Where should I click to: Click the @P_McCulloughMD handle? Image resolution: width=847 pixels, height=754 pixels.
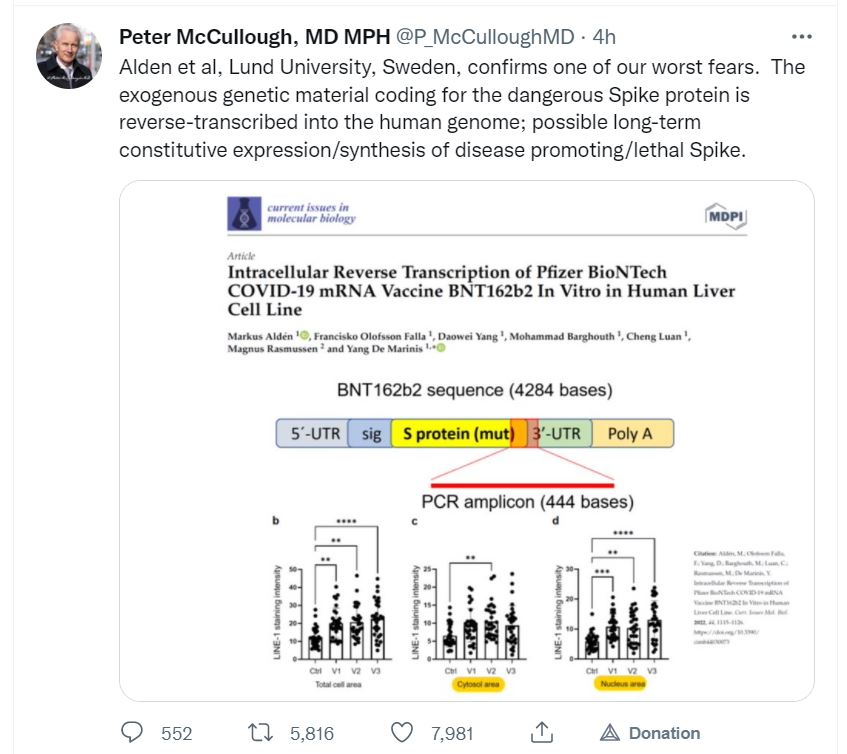pos(486,37)
